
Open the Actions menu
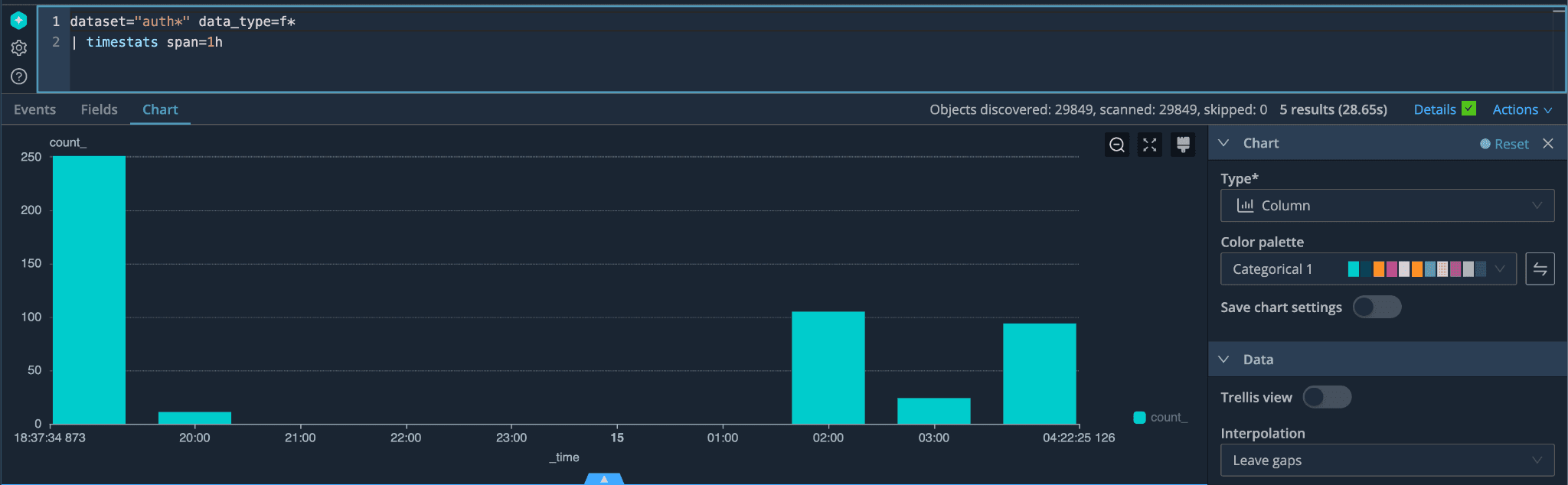(x=1521, y=109)
